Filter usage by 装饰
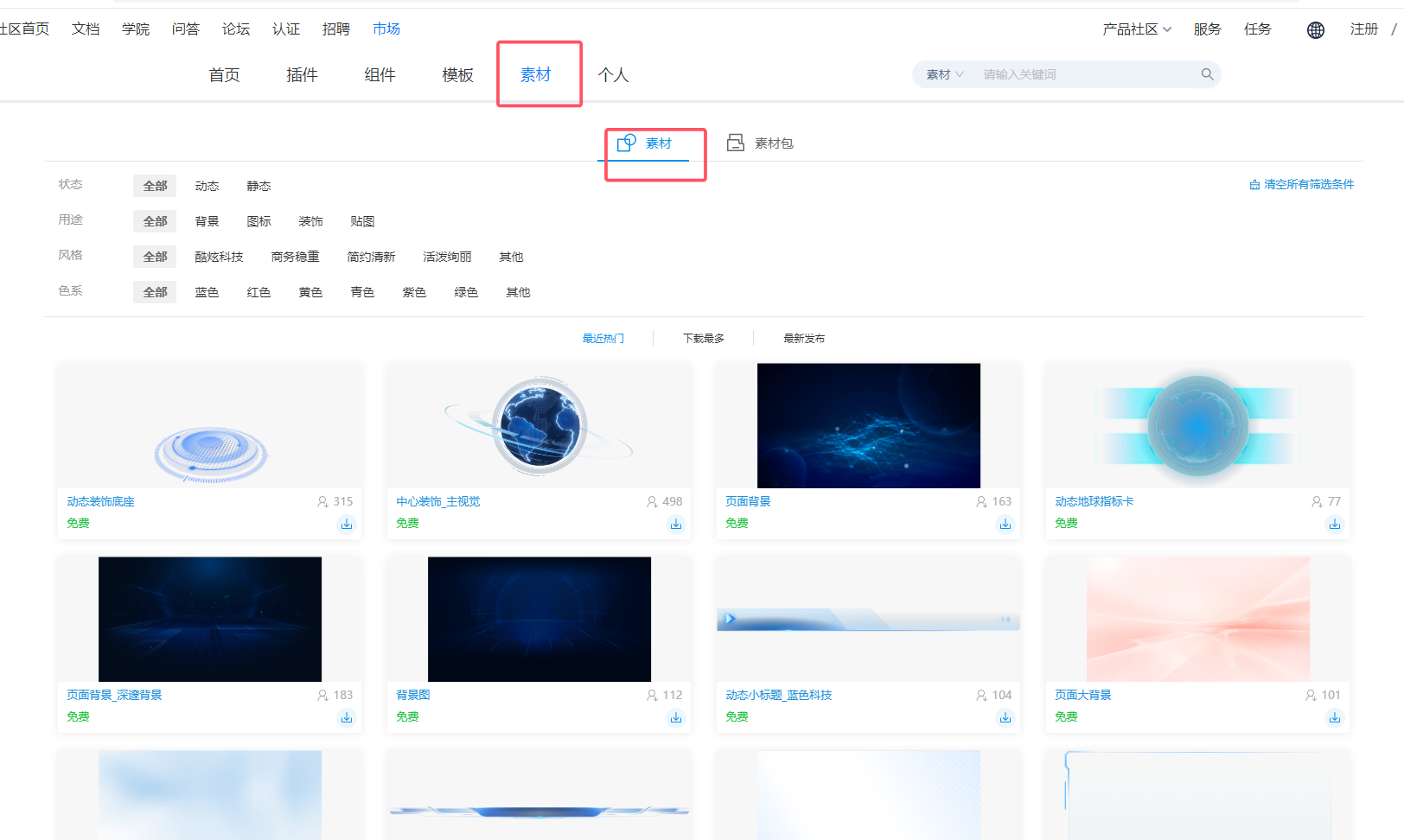Viewport: 1404px width, 840px height. click(310, 221)
